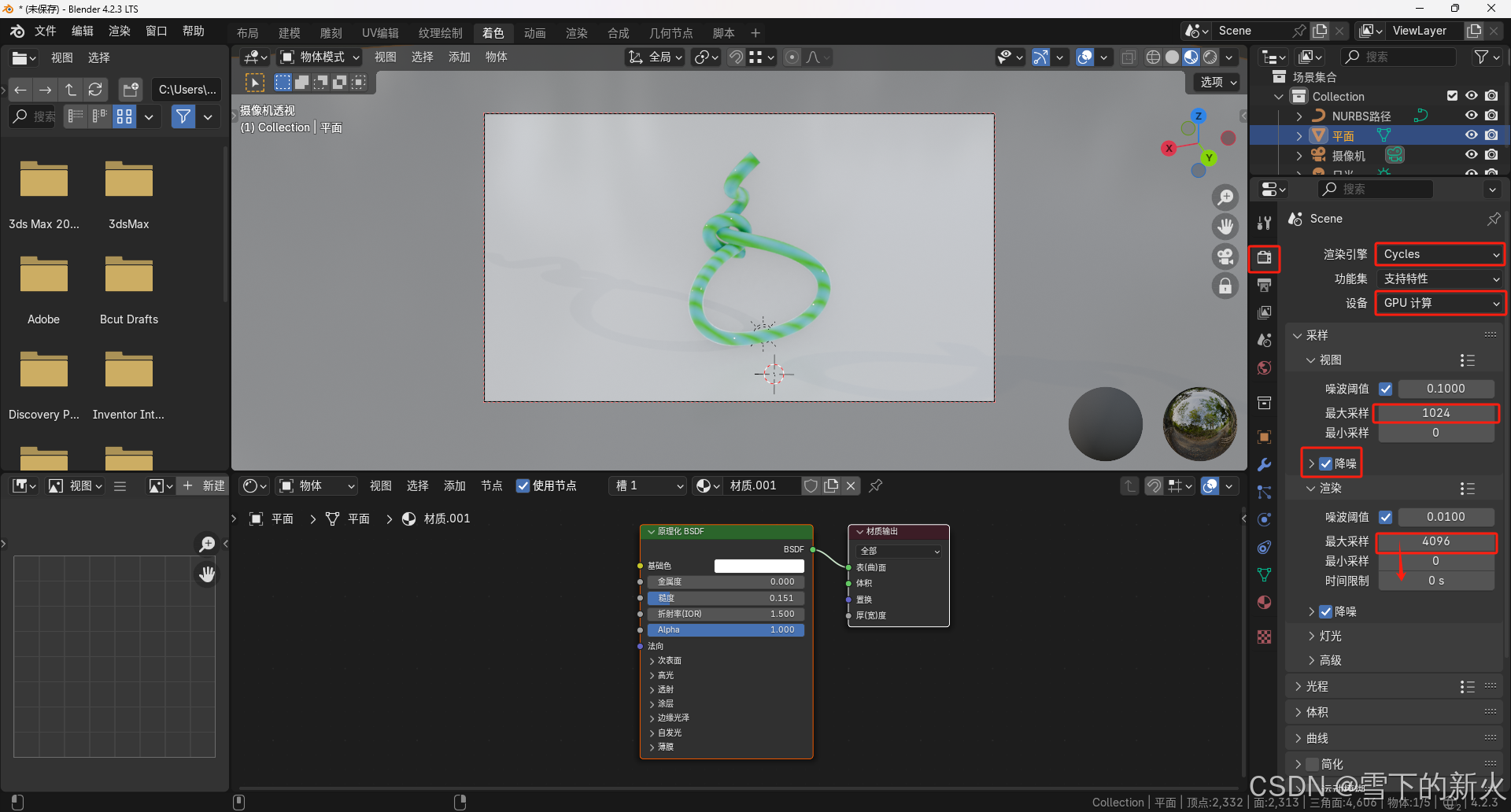Expand the 体积 panel
Image resolution: width=1511 pixels, height=812 pixels.
click(x=1317, y=712)
